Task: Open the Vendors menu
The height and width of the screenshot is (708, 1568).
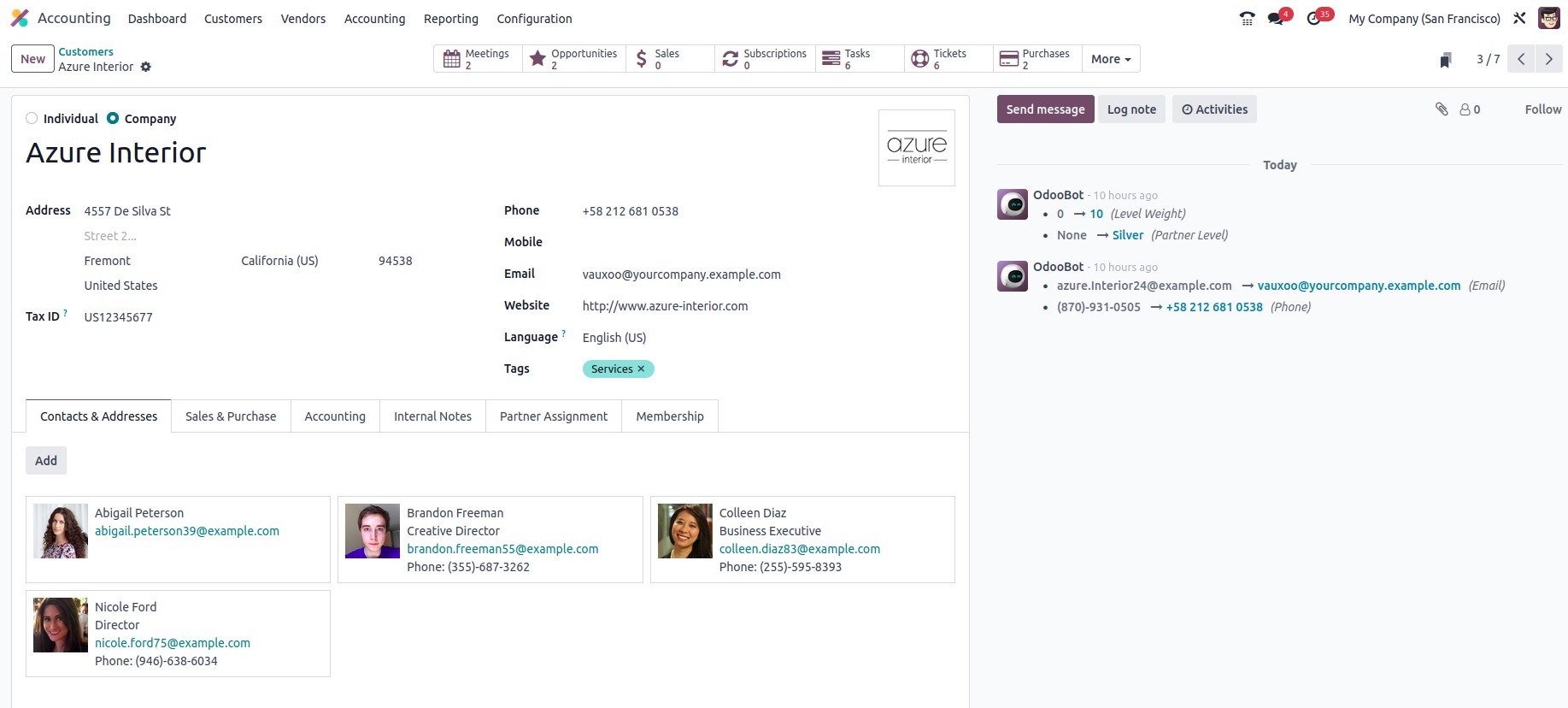Action: pyautogui.click(x=303, y=19)
